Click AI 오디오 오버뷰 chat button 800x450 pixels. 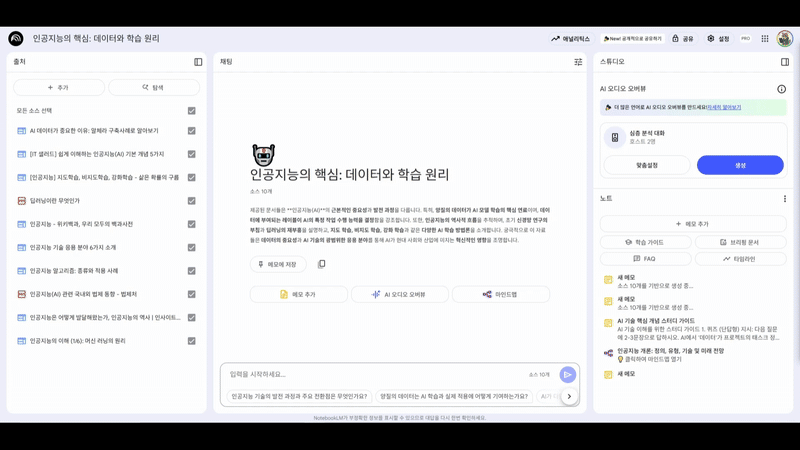point(399,294)
